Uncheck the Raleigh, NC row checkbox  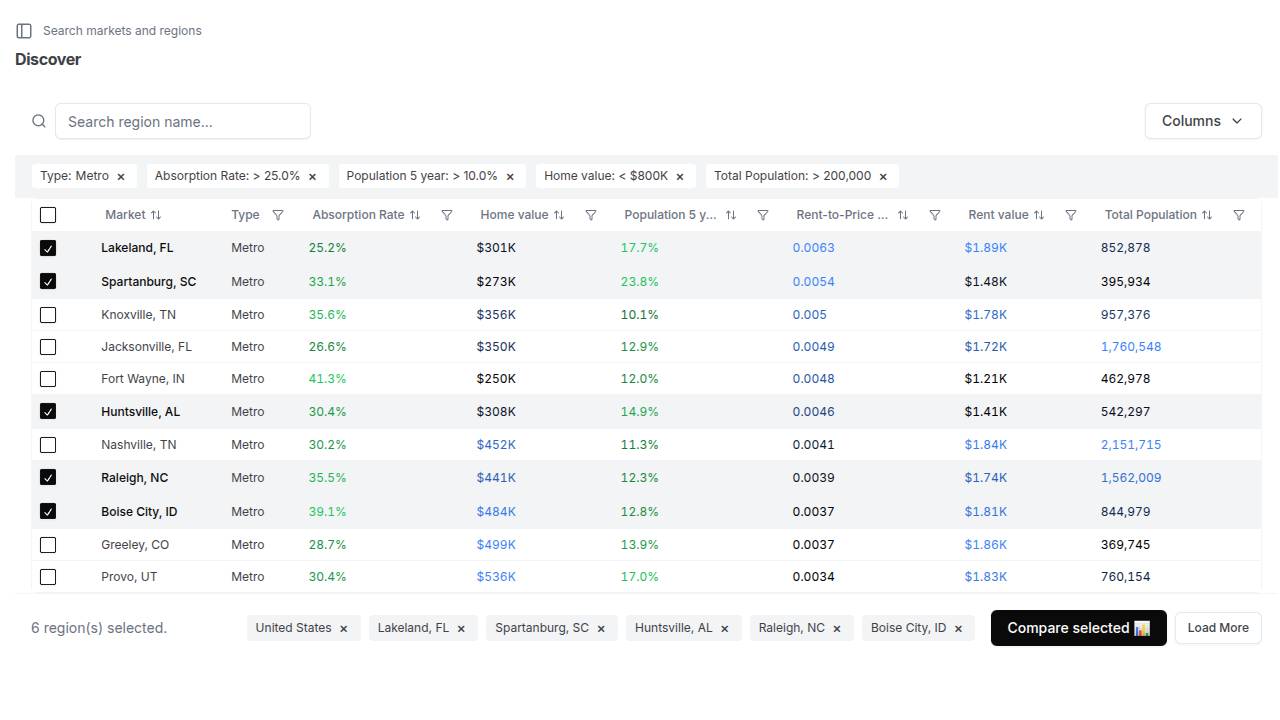coord(48,478)
